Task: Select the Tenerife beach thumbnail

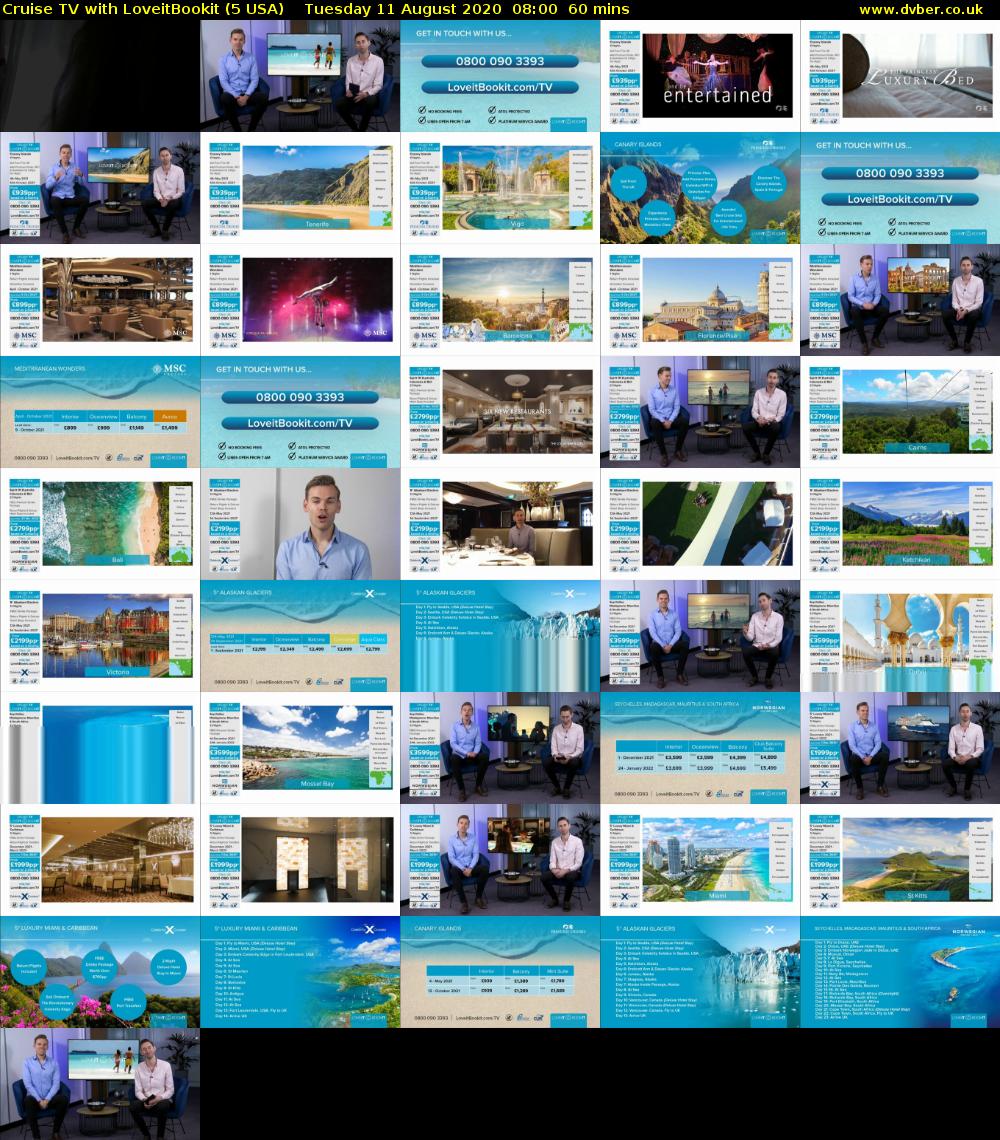Action: [x=300, y=188]
